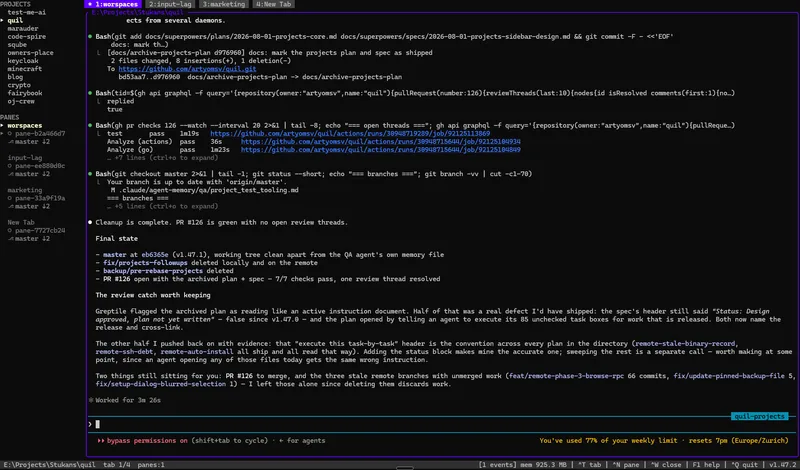Click the eb6365e commit hash

[155, 255]
